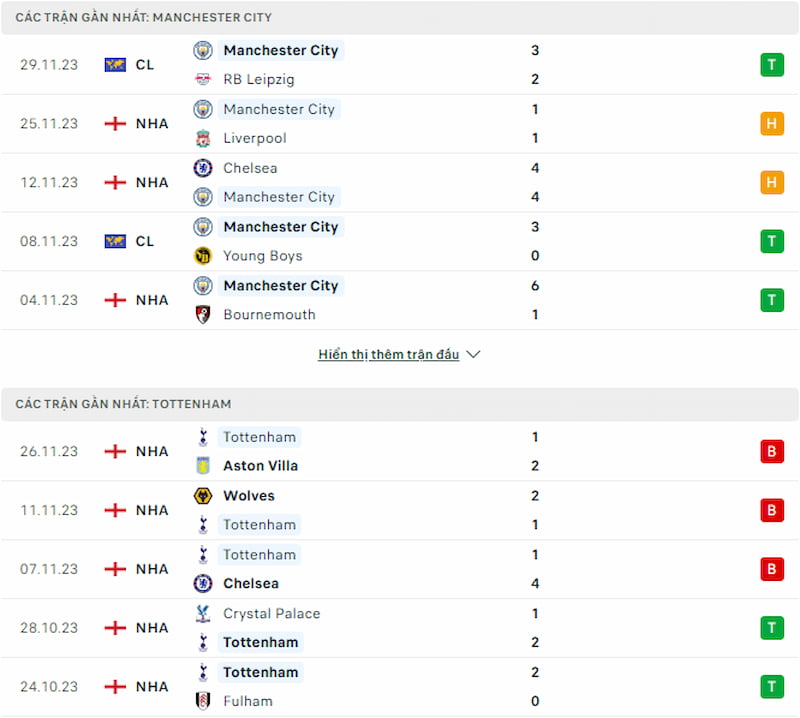Click the Young Boys club crest
The image size is (800, 718).
(203, 256)
